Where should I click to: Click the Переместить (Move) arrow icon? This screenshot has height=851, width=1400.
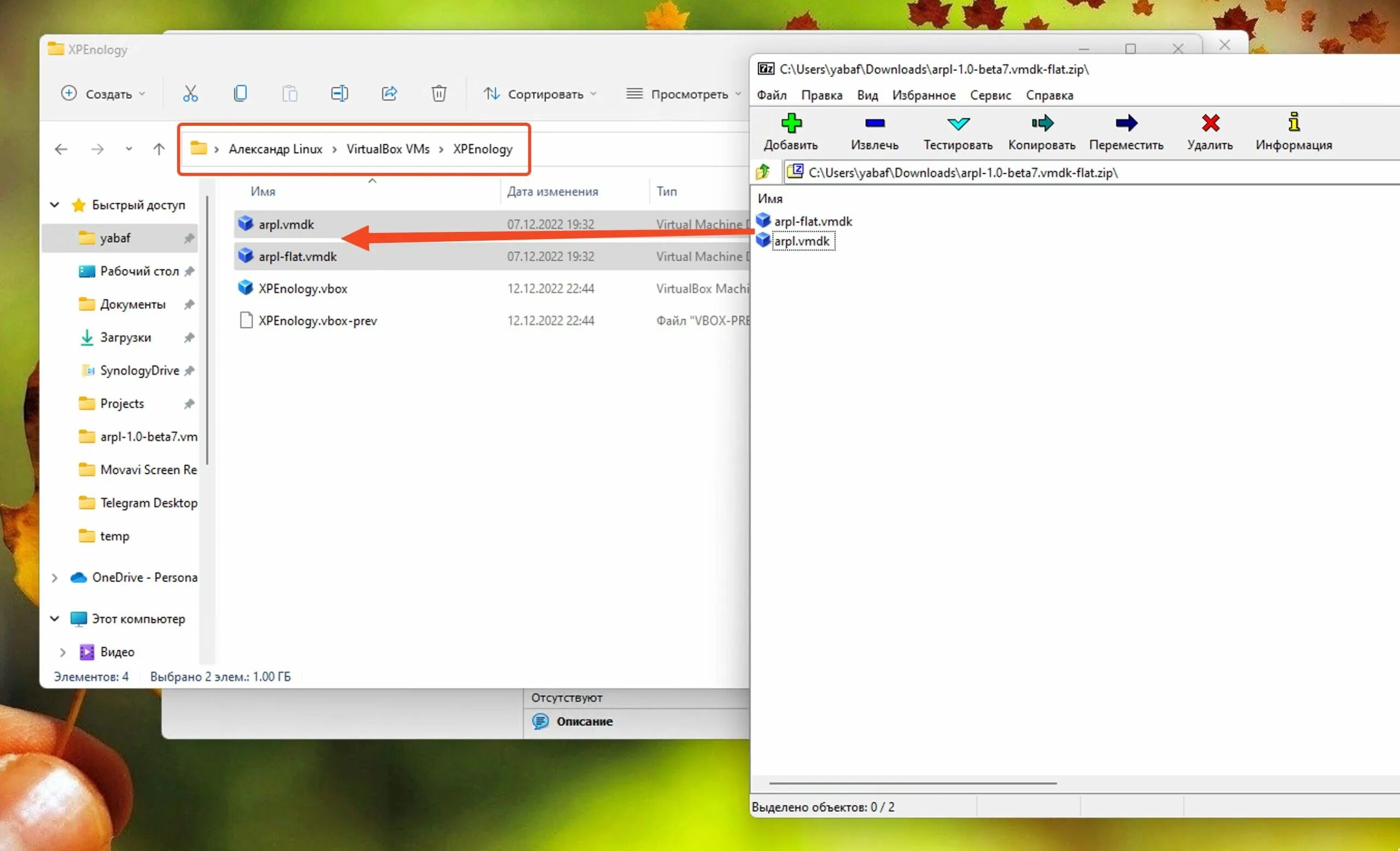(x=1125, y=123)
